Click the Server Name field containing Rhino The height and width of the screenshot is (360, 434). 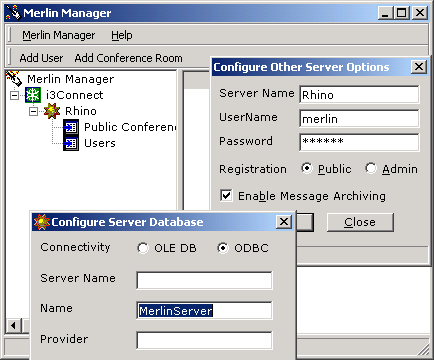coord(359,95)
